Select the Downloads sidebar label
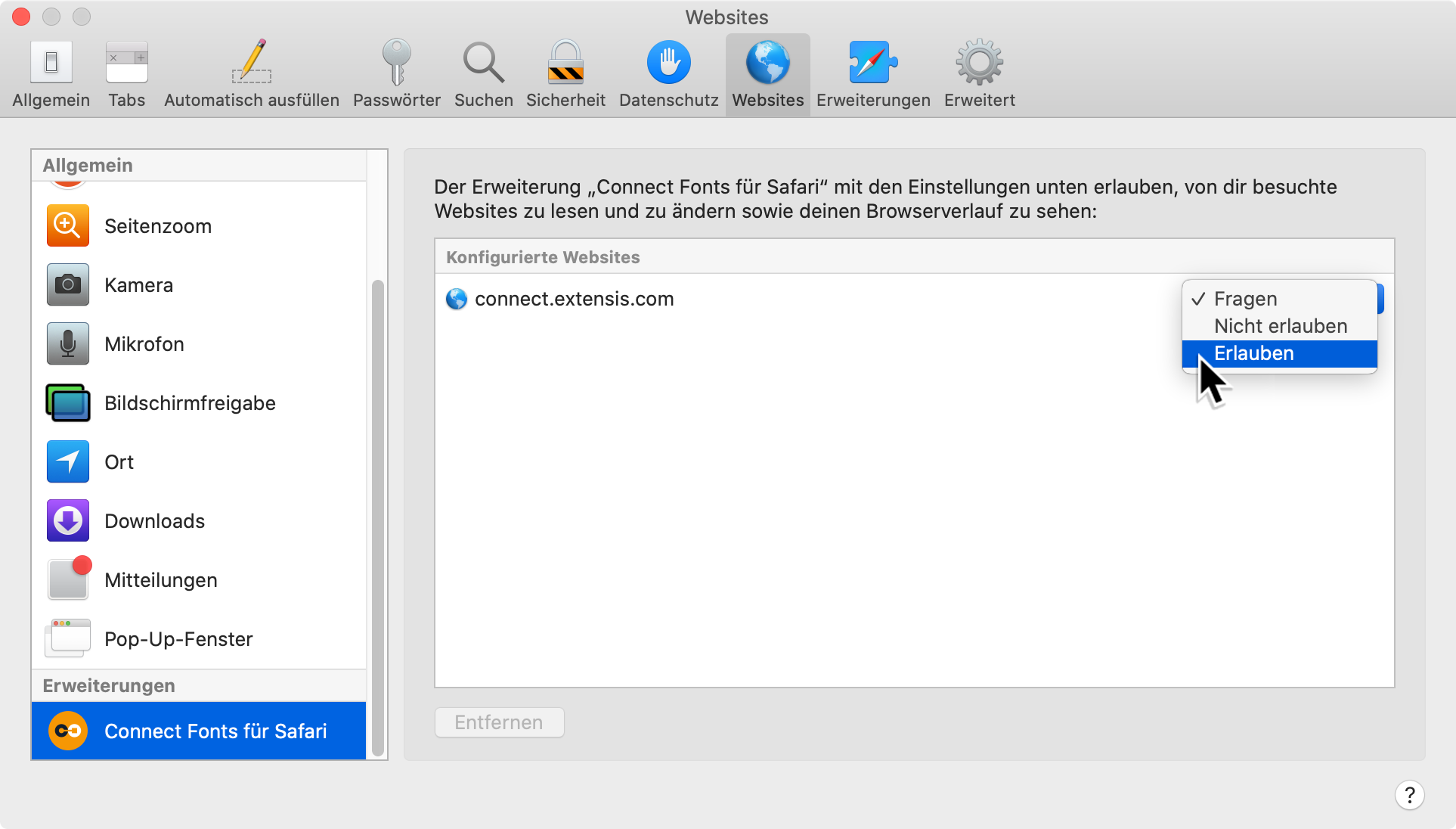 154,521
